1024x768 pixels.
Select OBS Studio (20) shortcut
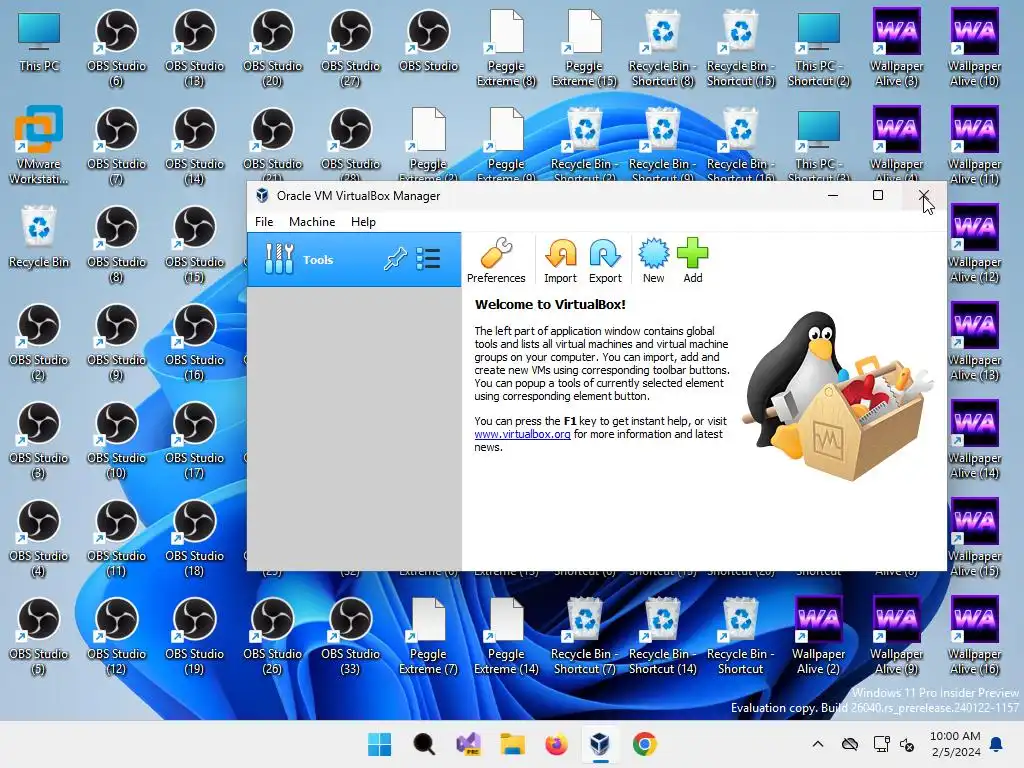click(272, 48)
